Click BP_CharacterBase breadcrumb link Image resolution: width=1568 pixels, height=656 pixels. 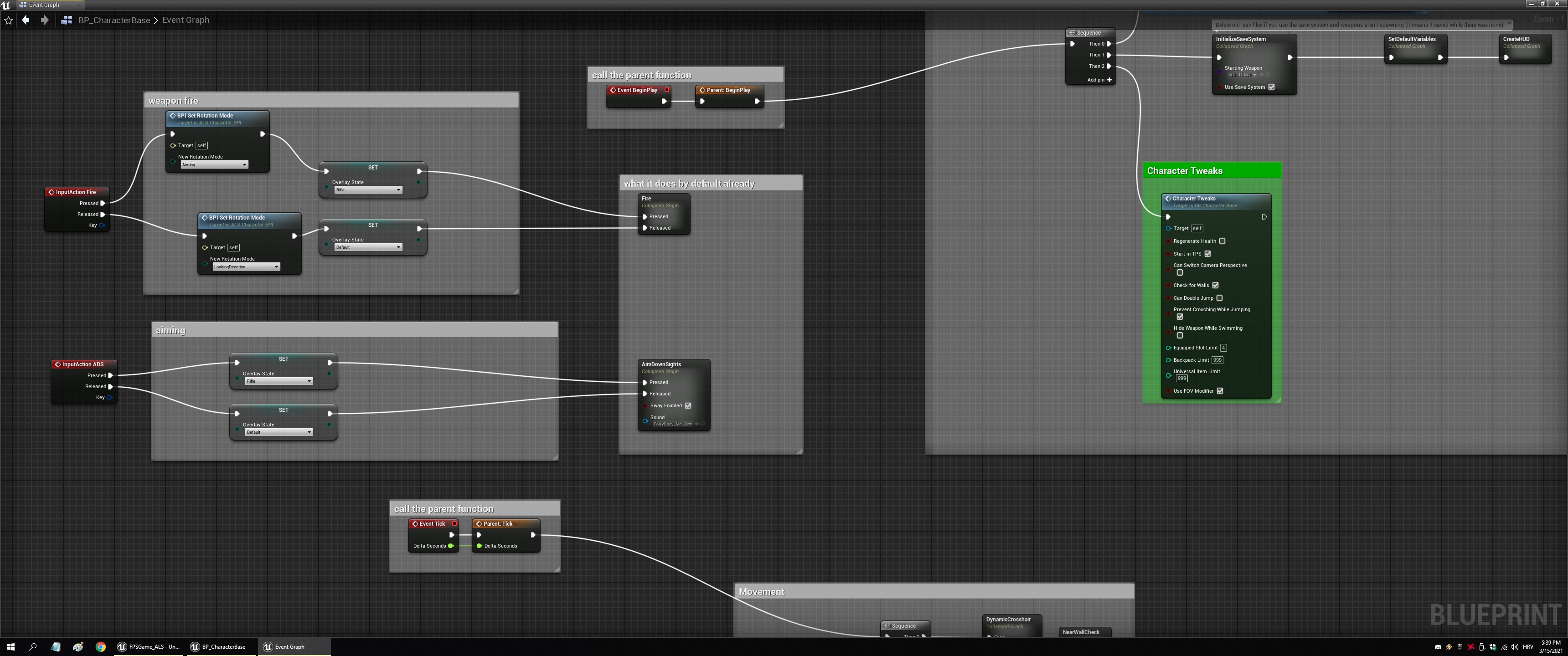[x=114, y=20]
